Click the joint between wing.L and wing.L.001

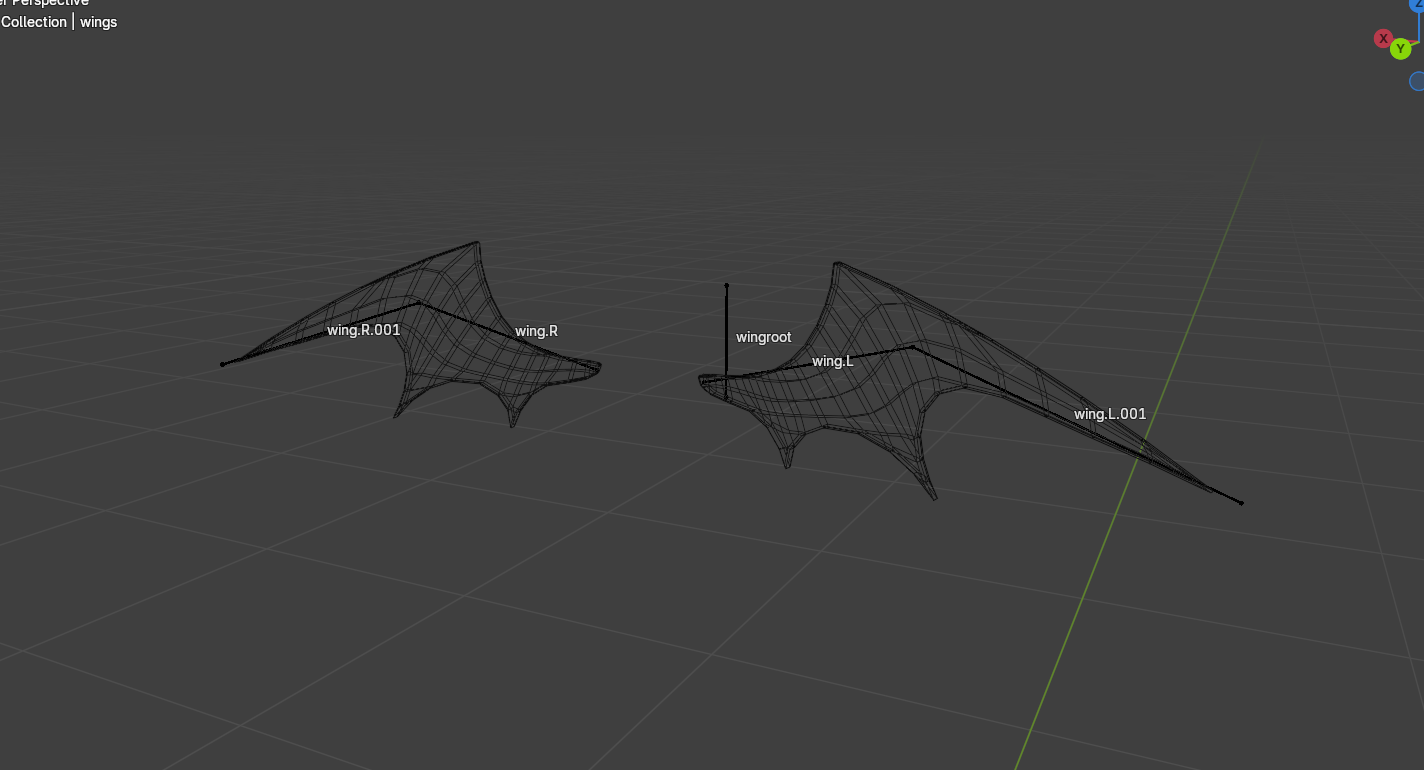(912, 348)
